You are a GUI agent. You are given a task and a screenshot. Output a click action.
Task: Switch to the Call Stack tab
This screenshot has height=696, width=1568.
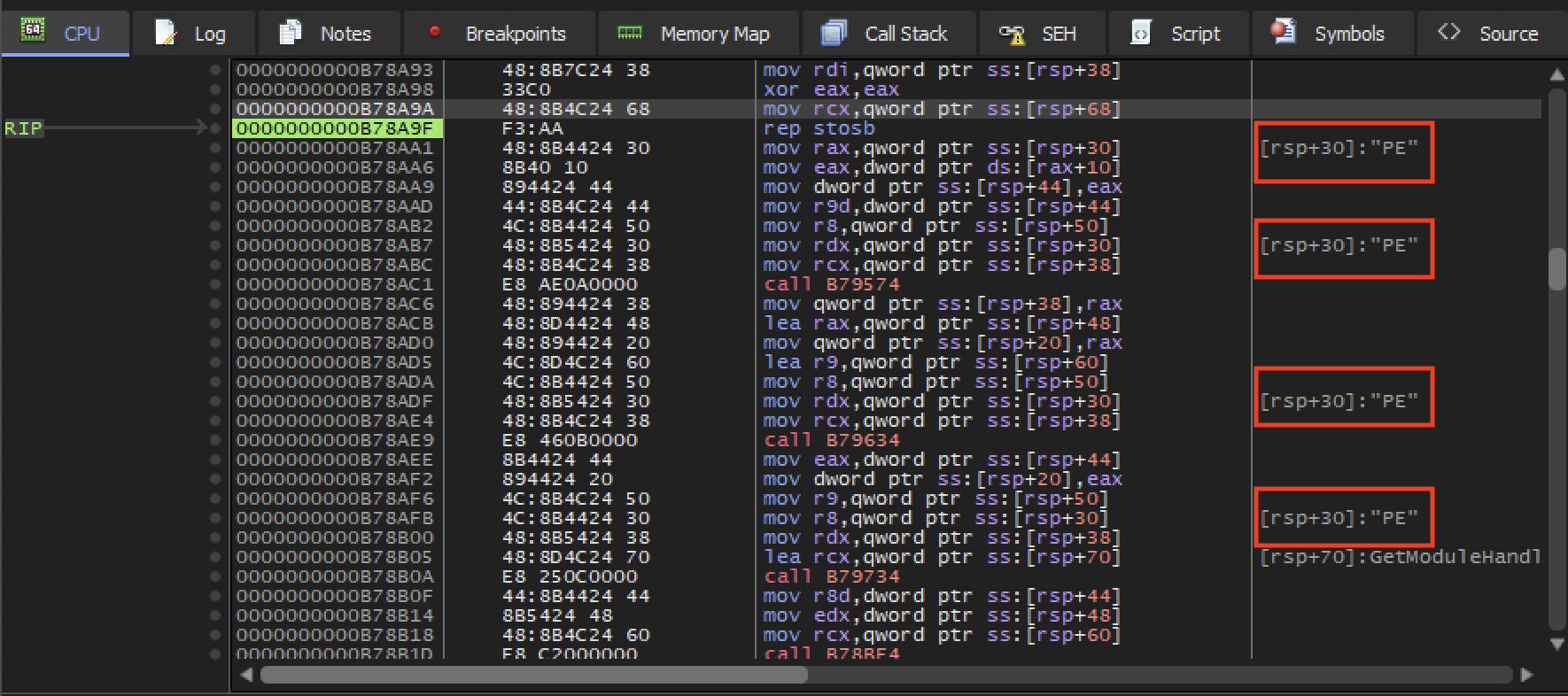pos(889,34)
